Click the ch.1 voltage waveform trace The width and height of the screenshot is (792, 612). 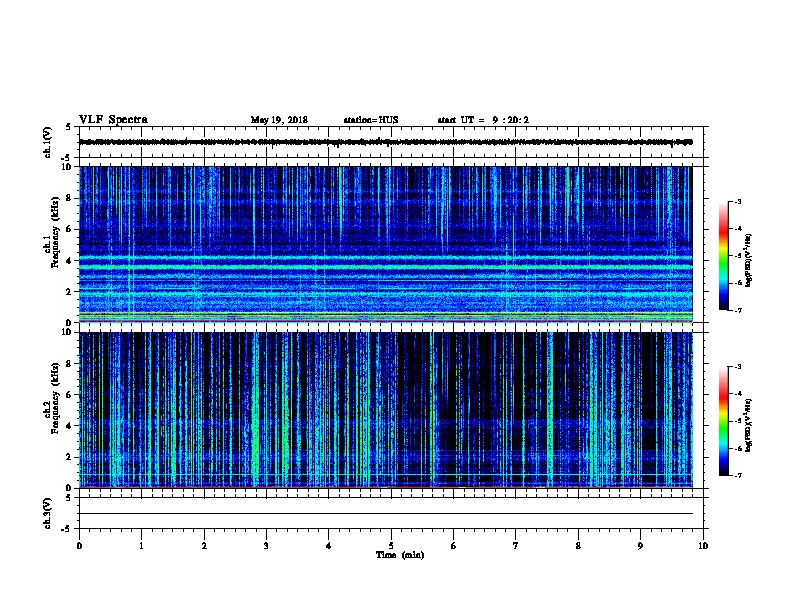point(386,142)
